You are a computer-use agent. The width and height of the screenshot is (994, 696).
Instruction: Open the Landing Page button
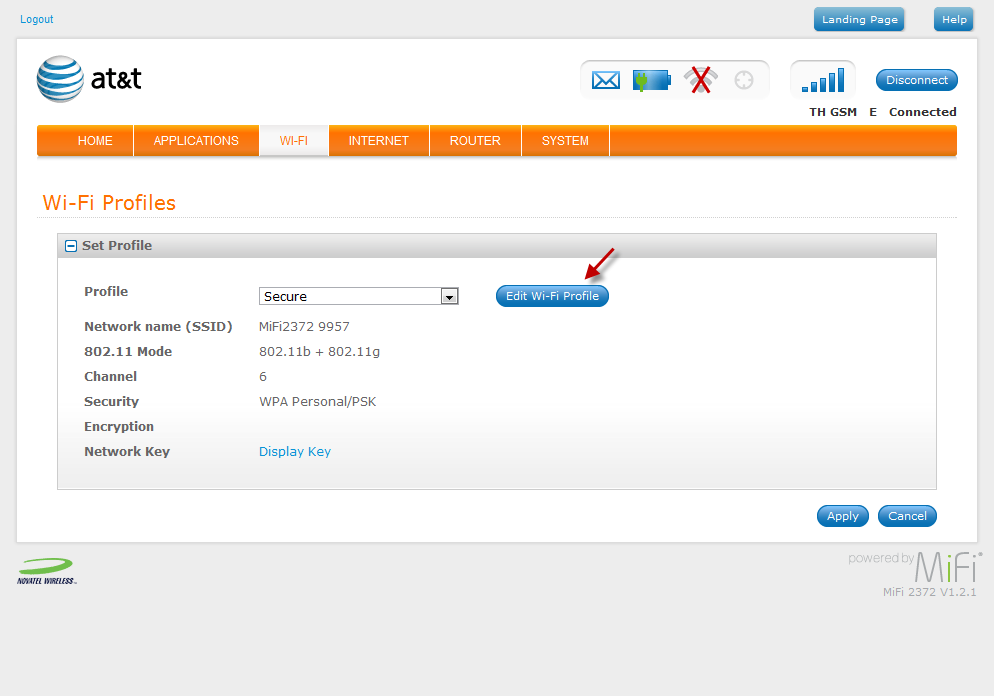tap(860, 20)
